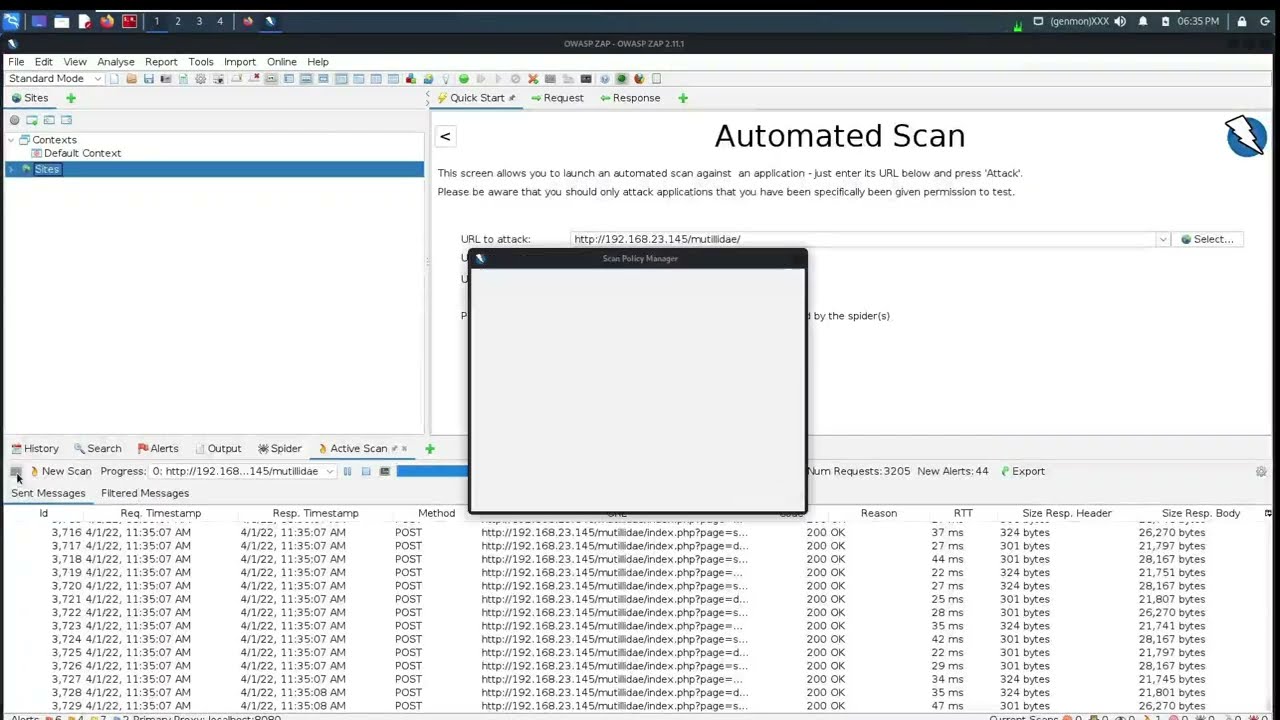The image size is (1280, 720).
Task: Click the green plus next to Response tab
Action: pos(683,98)
